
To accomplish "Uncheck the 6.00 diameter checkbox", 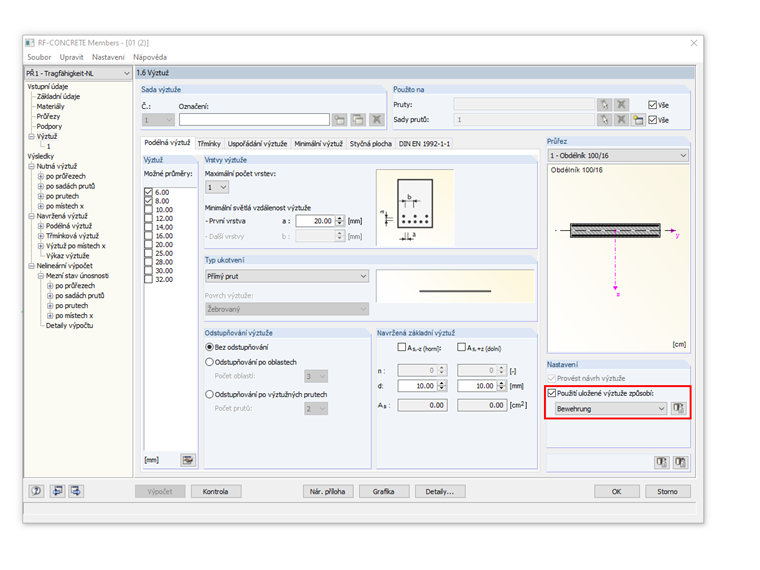I will [x=148, y=192].
